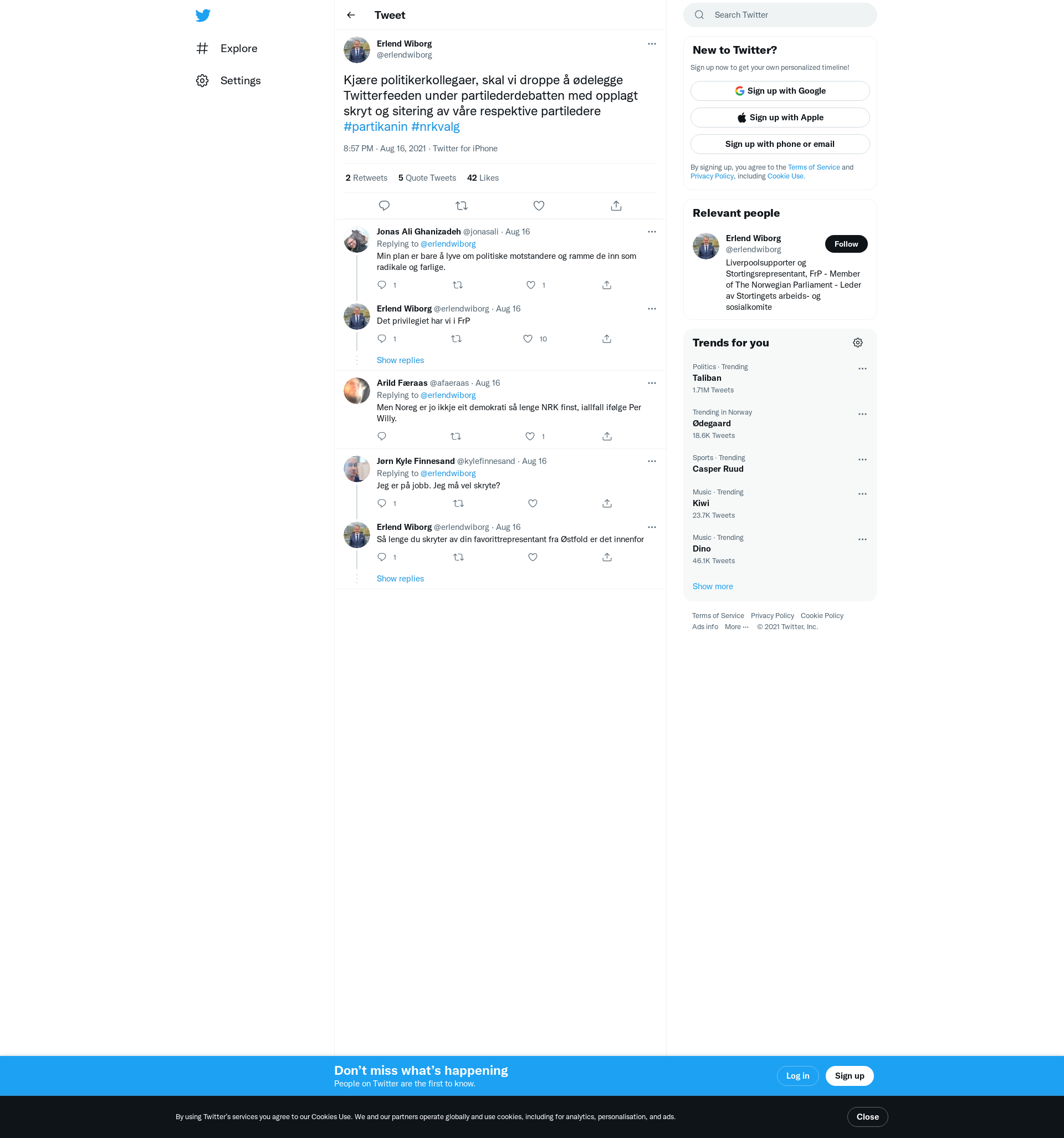Like the main tweet with heart icon
This screenshot has width=1064, height=1138.
(x=539, y=206)
